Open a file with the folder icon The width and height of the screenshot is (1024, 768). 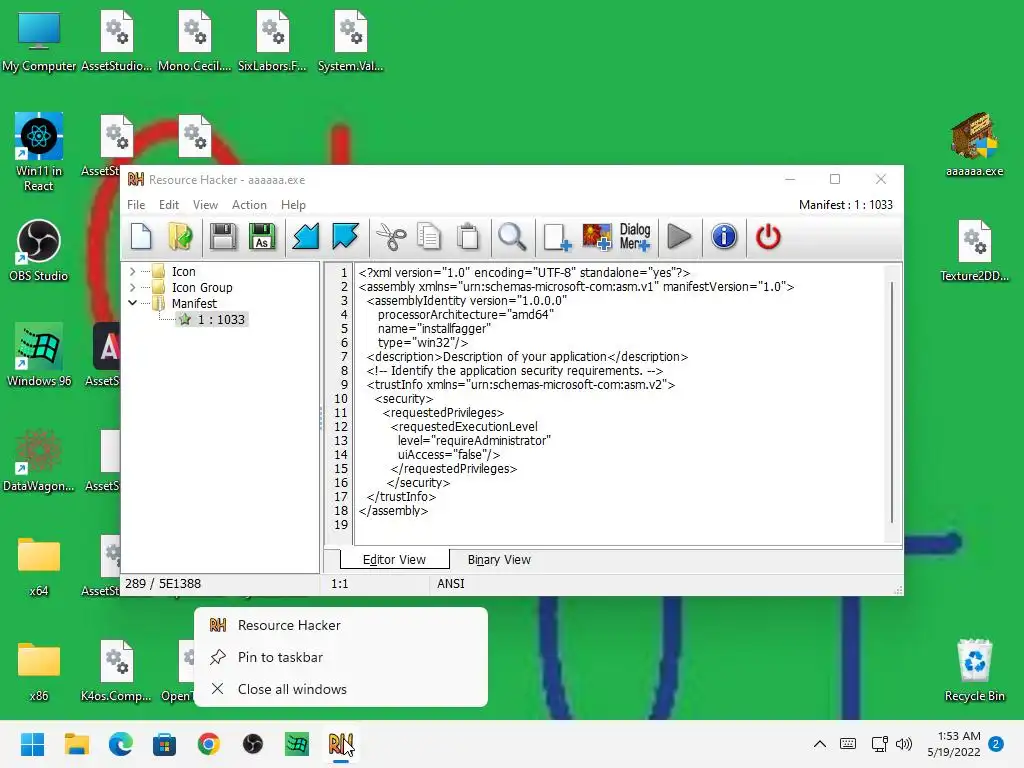coord(180,236)
